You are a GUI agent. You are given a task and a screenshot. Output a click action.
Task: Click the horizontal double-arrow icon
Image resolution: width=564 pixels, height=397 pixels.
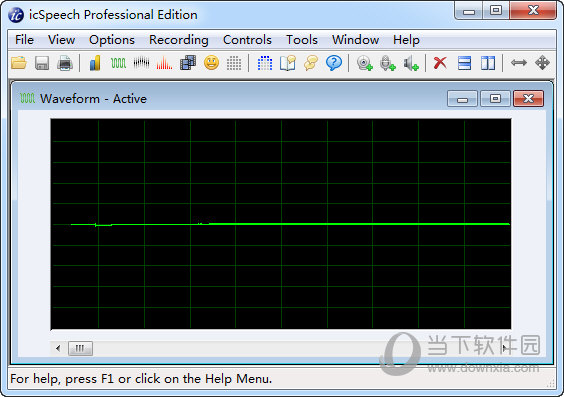point(519,63)
